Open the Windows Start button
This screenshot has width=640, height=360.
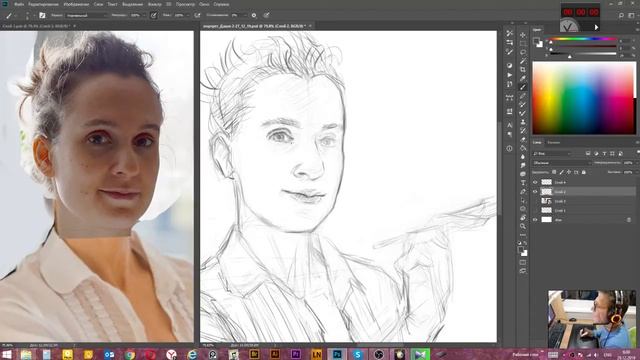(x=7, y=354)
